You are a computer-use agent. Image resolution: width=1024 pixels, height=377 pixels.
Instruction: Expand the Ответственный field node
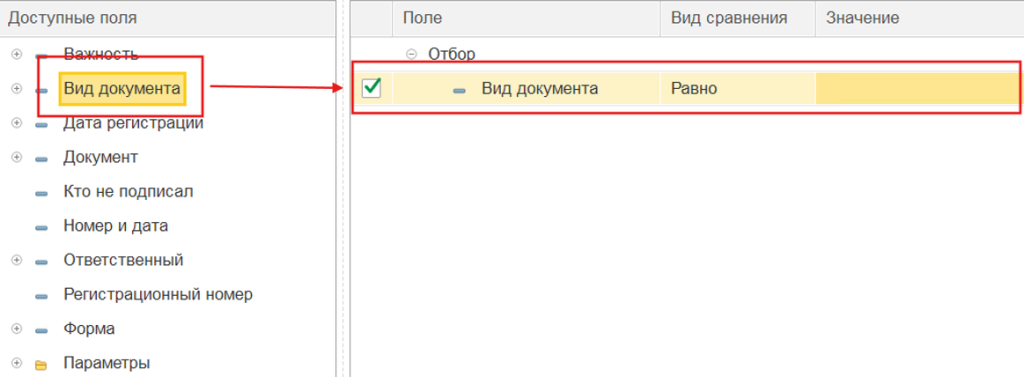coord(17,260)
